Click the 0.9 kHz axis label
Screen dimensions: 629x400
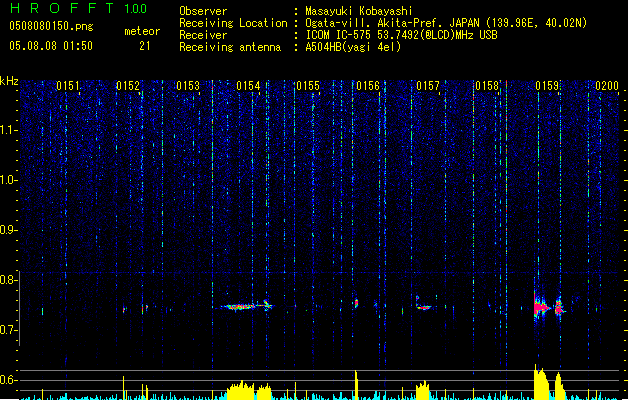coord(8,229)
